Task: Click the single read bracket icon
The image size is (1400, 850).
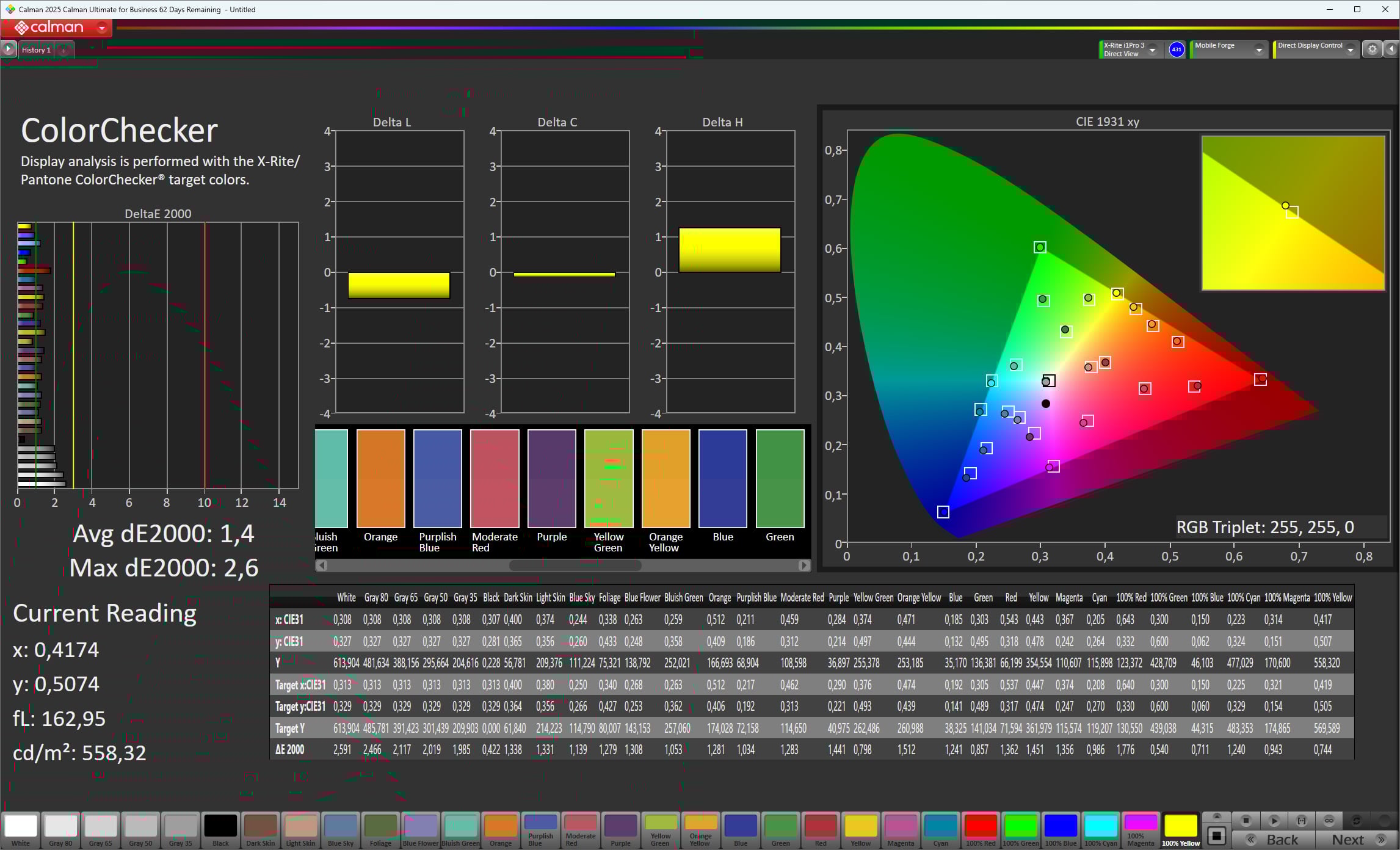Action: click(1301, 820)
